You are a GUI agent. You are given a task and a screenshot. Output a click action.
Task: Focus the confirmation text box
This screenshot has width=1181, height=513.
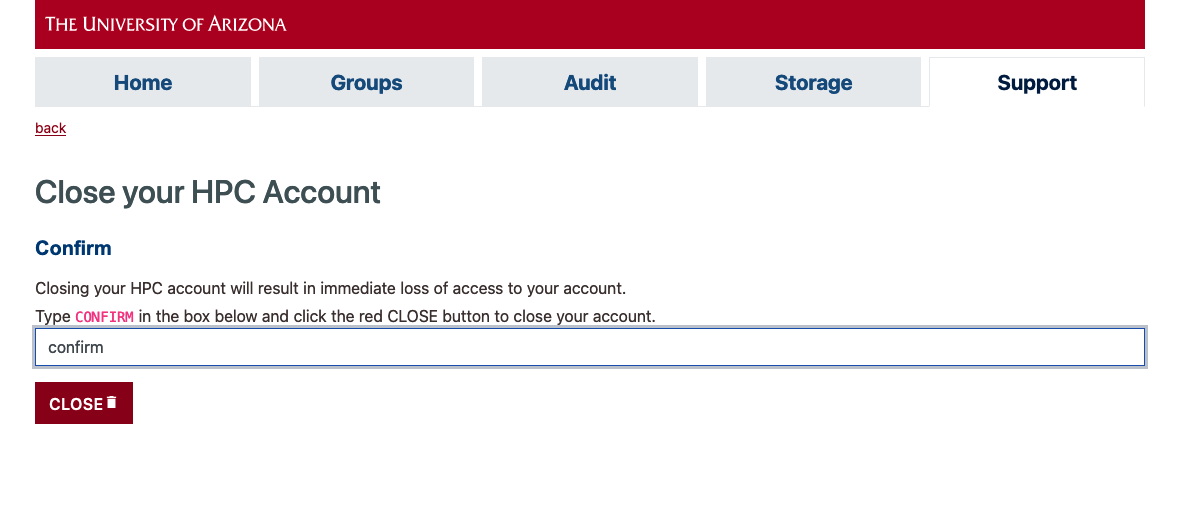[x=590, y=347]
